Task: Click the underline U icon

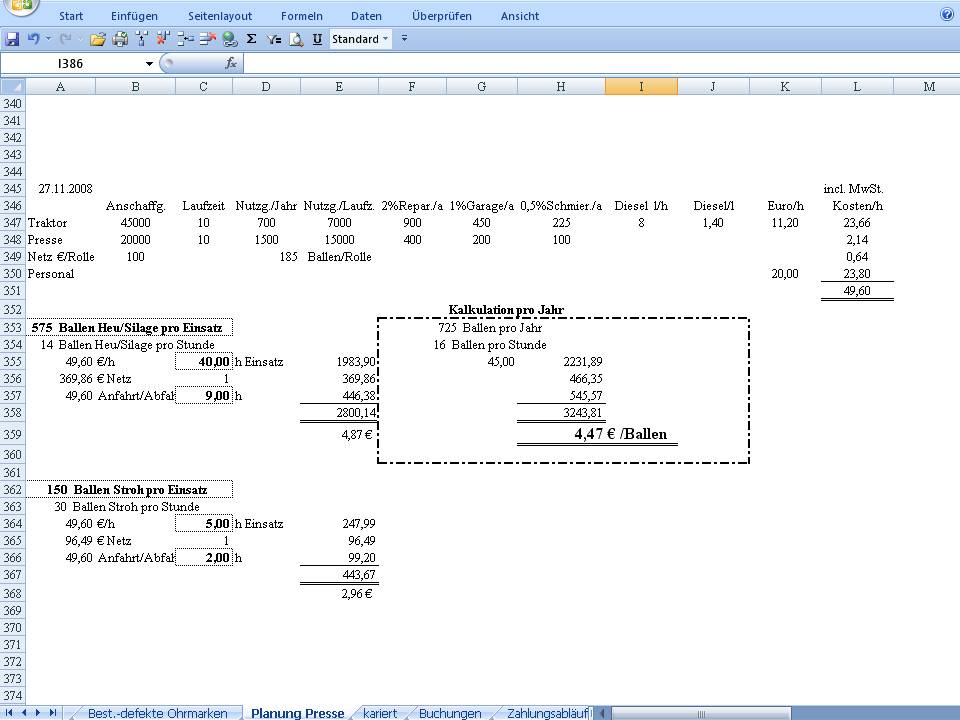Action: [317, 39]
